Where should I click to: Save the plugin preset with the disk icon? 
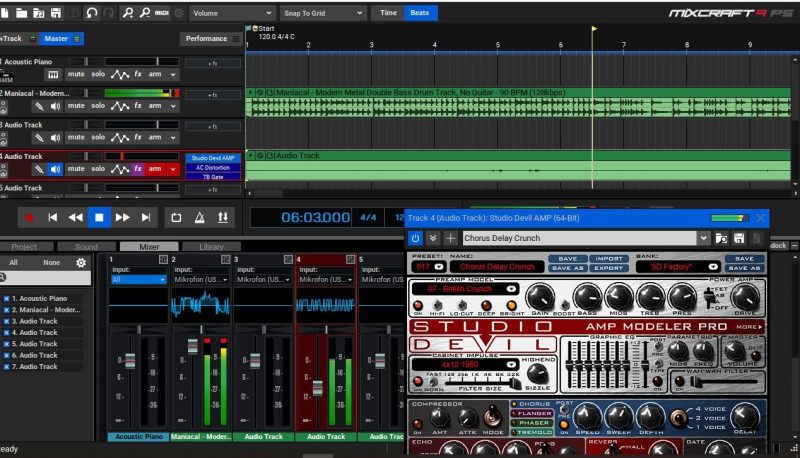(x=739, y=238)
